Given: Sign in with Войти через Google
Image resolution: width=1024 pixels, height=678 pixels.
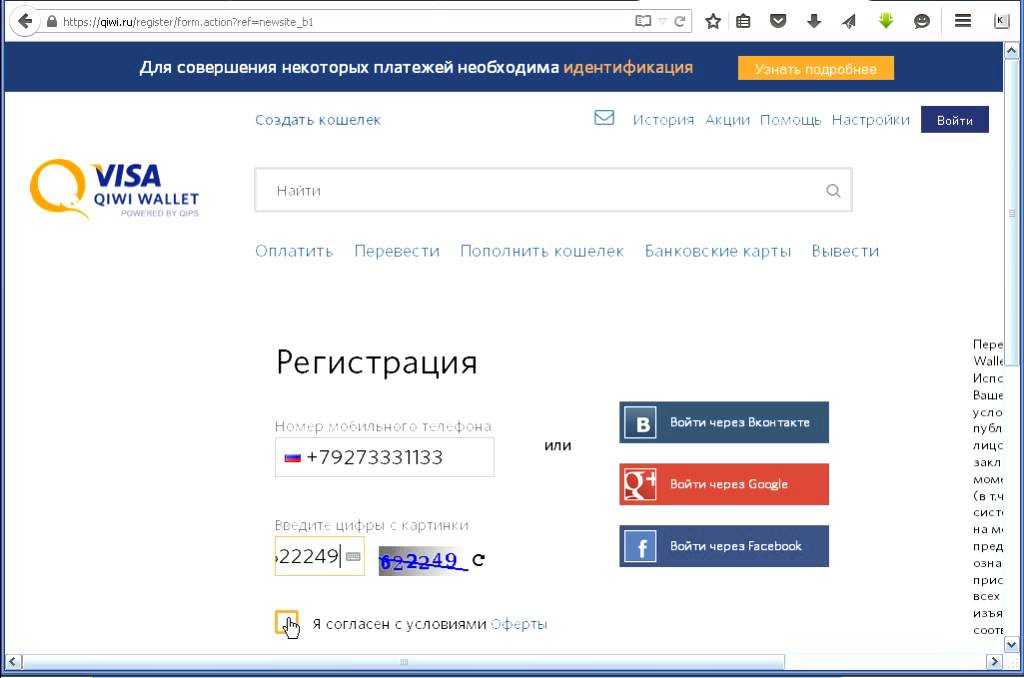Looking at the screenshot, I should coord(724,484).
